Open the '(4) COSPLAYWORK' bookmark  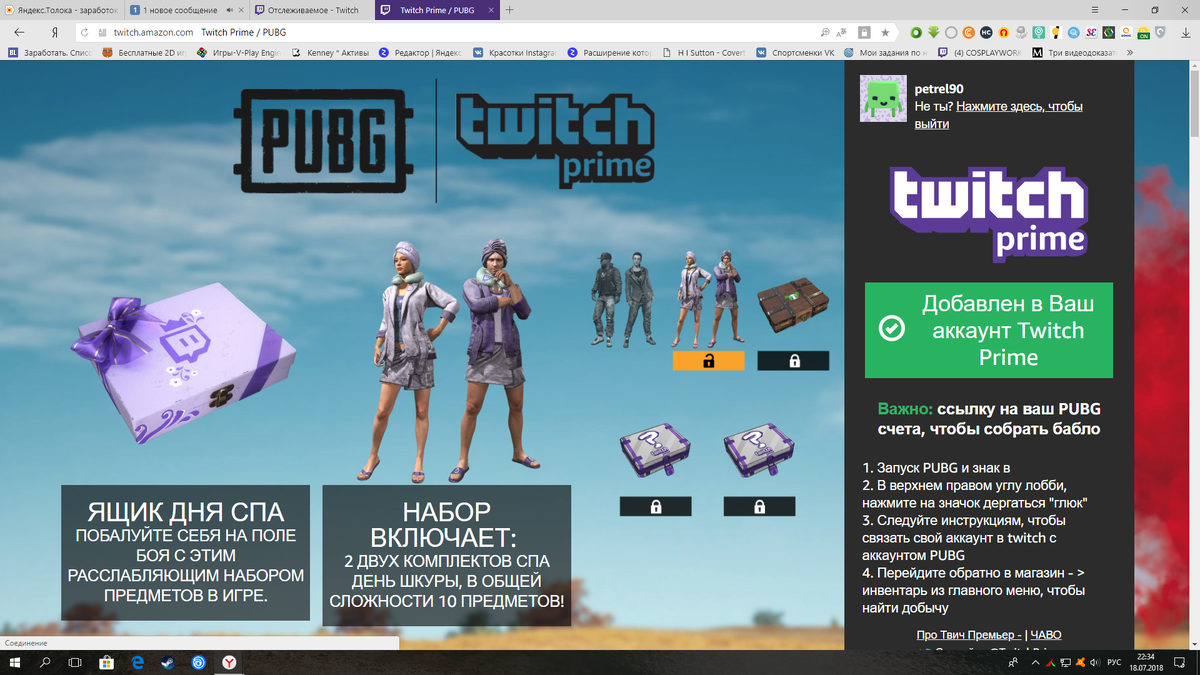(x=980, y=52)
